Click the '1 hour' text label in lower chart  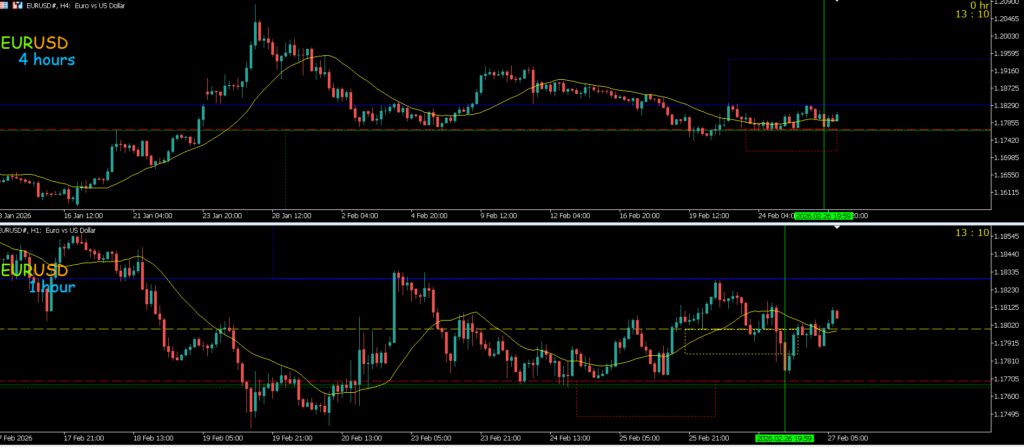(50, 287)
